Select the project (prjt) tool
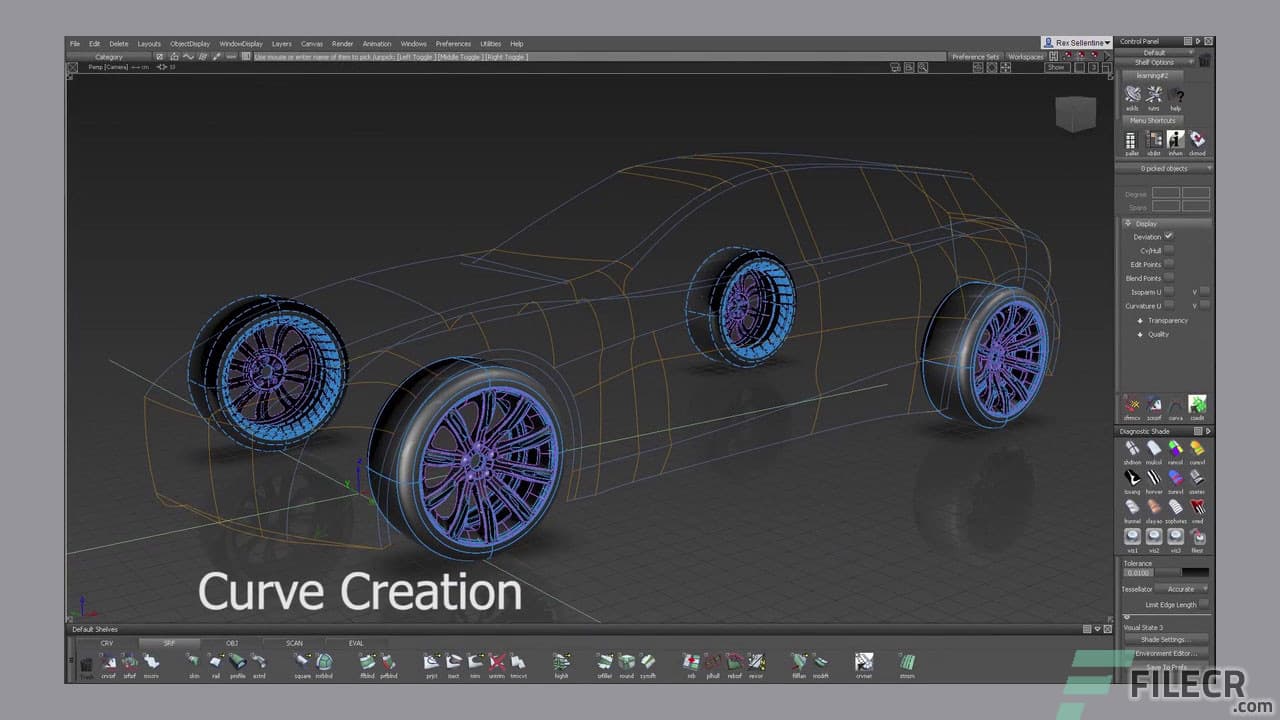 (431, 663)
